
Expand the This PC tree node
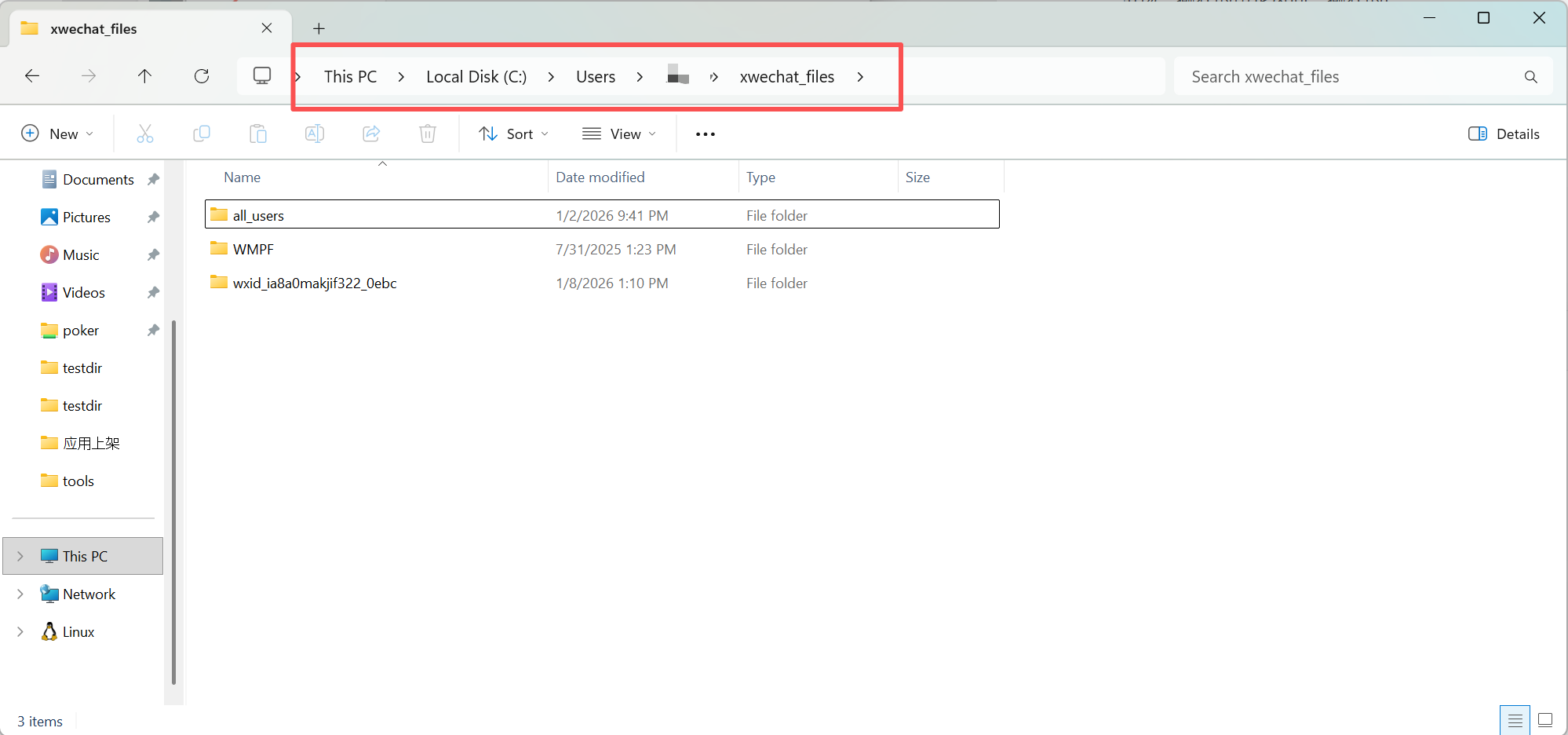coord(20,556)
